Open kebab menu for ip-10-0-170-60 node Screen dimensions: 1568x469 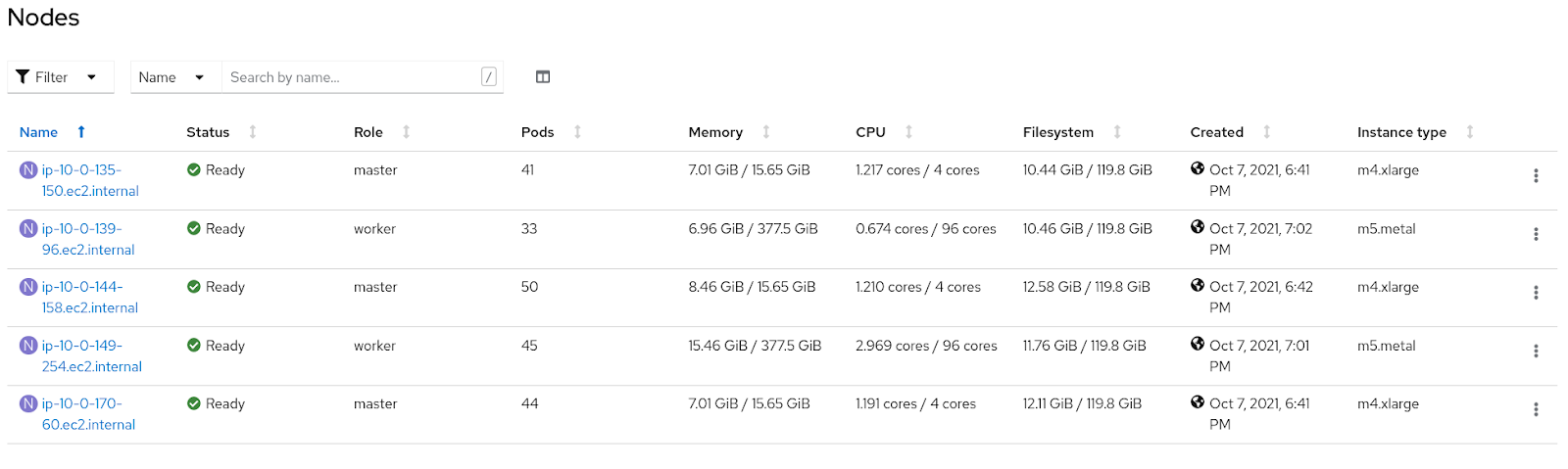click(1536, 409)
